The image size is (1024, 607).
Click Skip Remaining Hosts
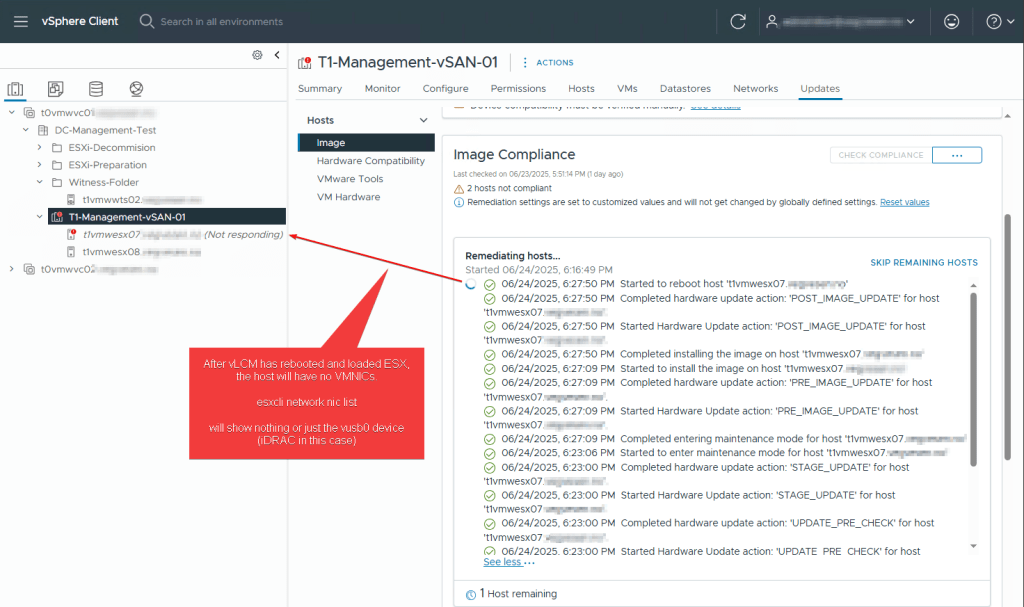tap(924, 263)
